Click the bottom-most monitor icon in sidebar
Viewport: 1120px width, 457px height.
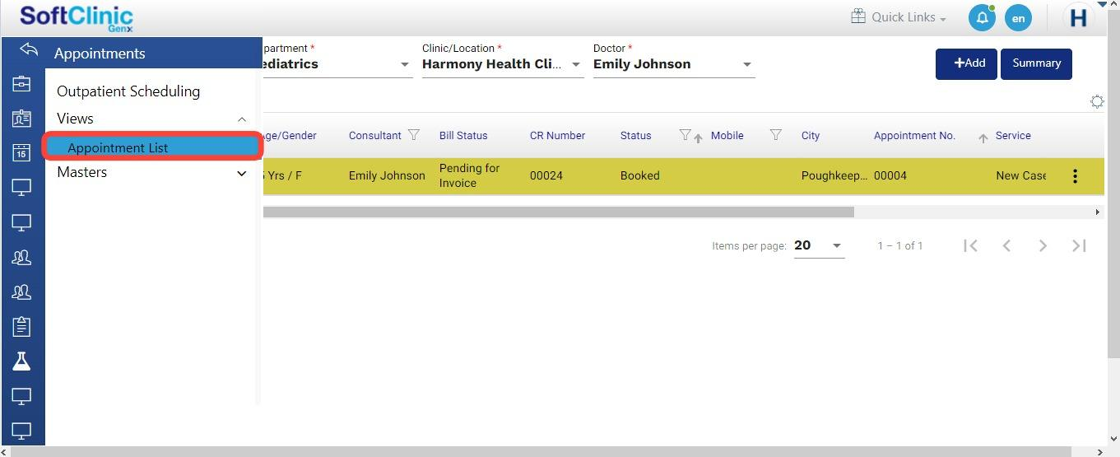pos(21,431)
